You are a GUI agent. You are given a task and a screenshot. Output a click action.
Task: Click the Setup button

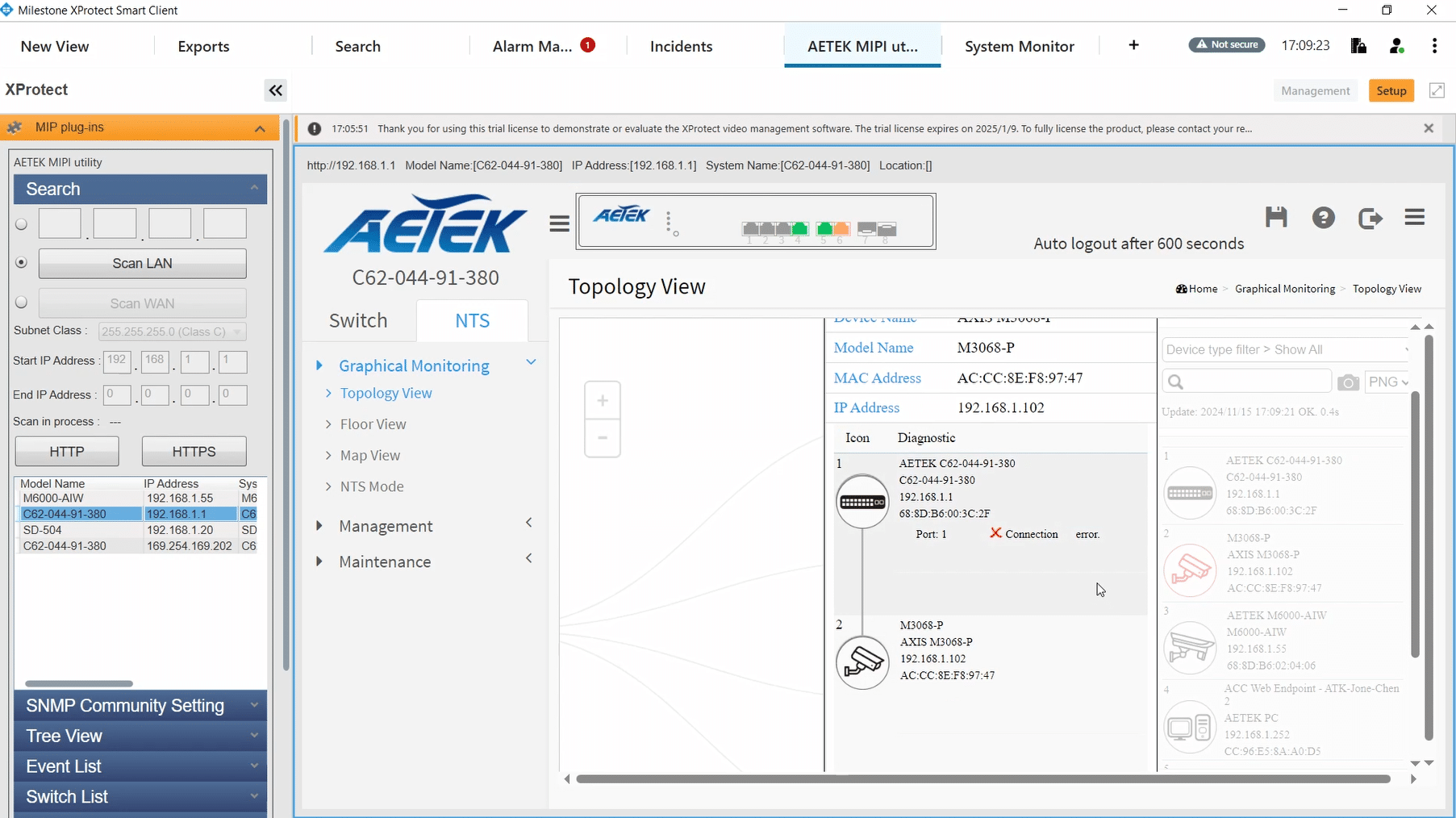coord(1391,90)
